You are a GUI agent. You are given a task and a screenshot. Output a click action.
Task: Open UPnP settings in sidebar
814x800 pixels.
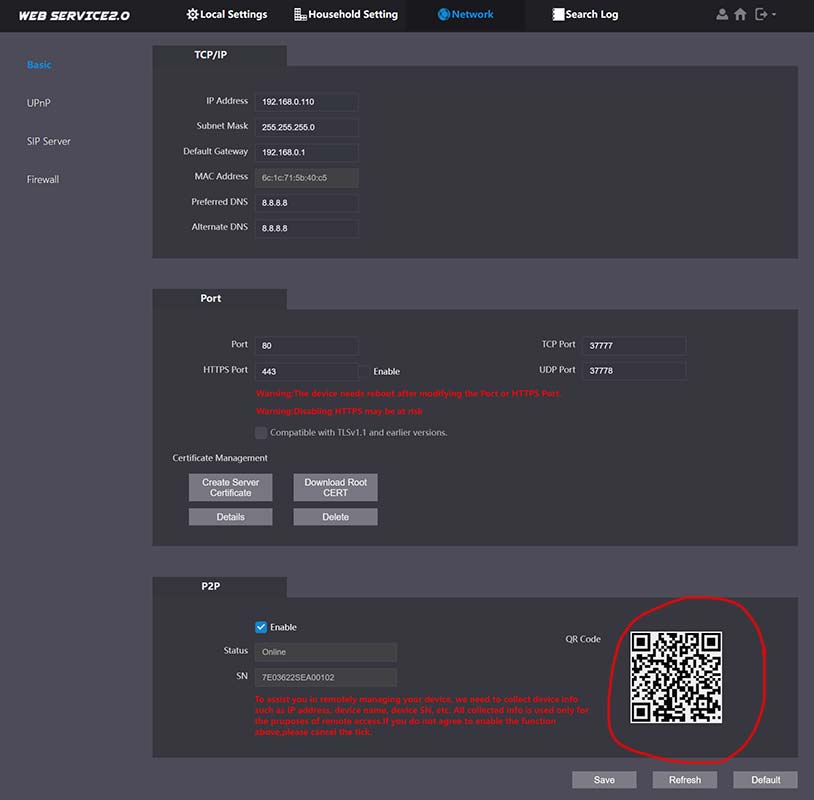point(38,103)
